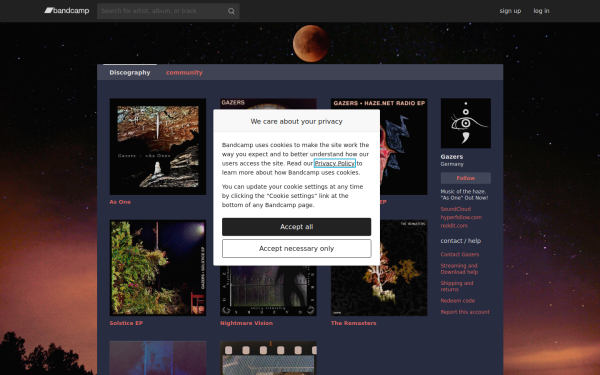This screenshot has width=600, height=375.
Task: Open the Solstice EP album cover
Action: coord(158,268)
